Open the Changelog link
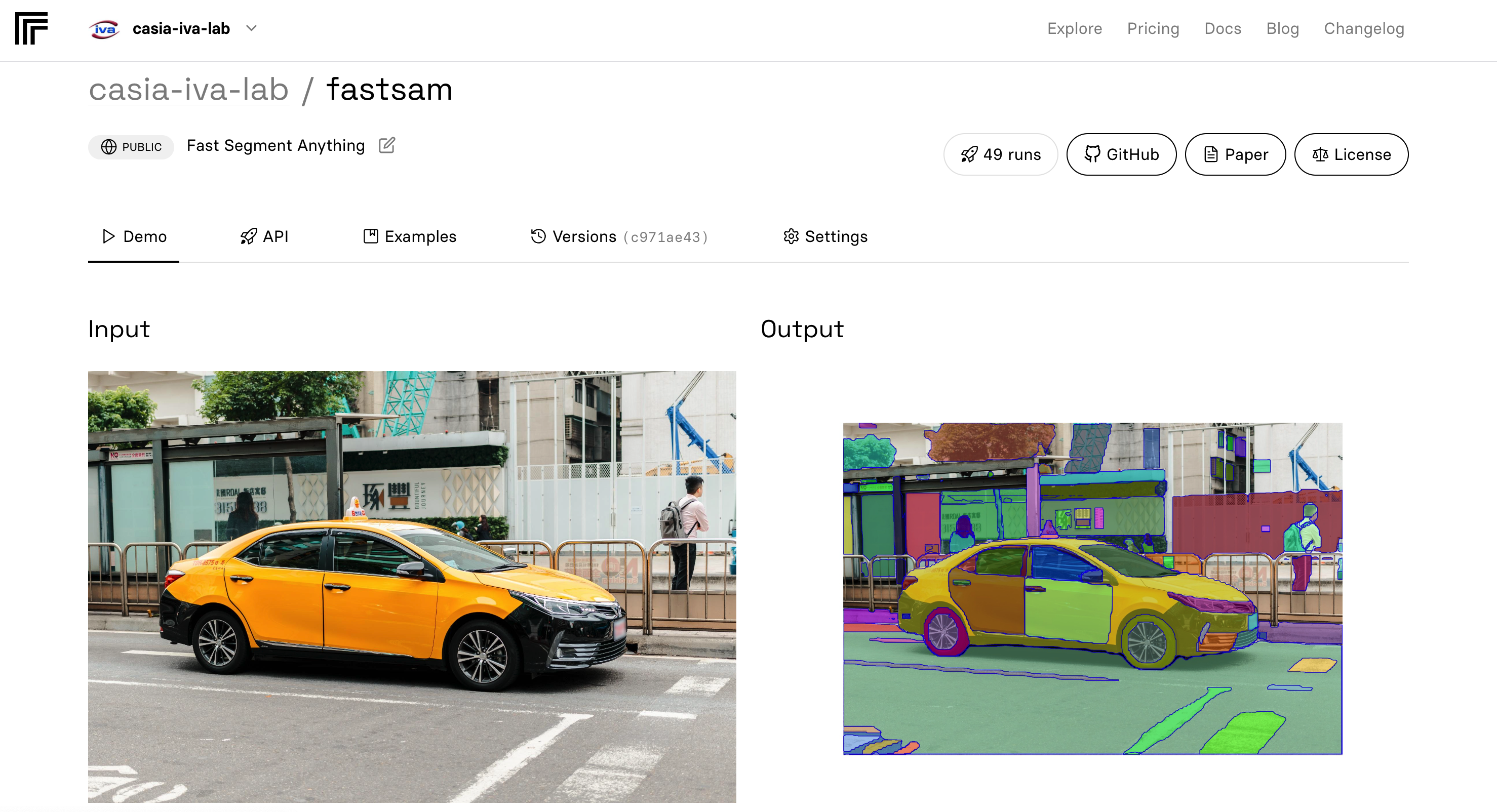 [1364, 28]
